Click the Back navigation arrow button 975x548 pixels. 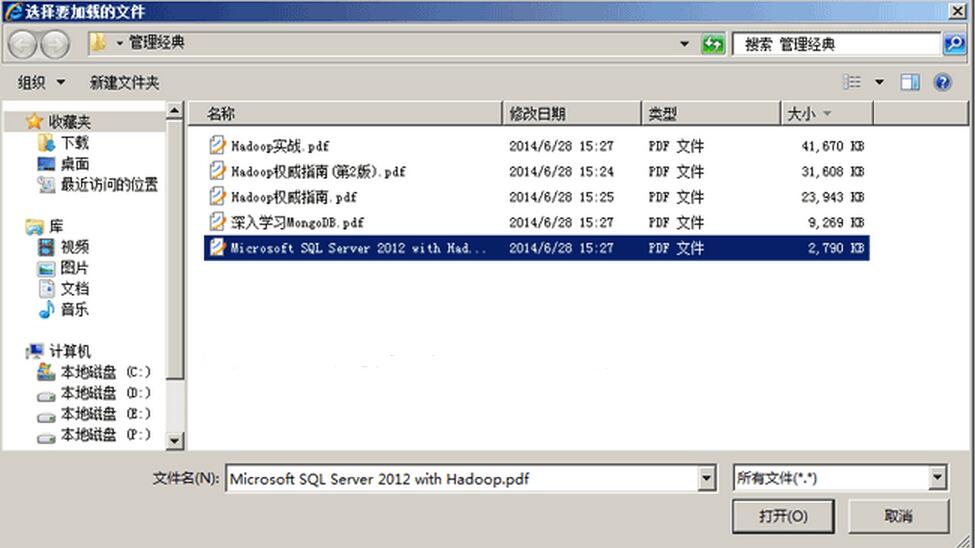(x=23, y=44)
